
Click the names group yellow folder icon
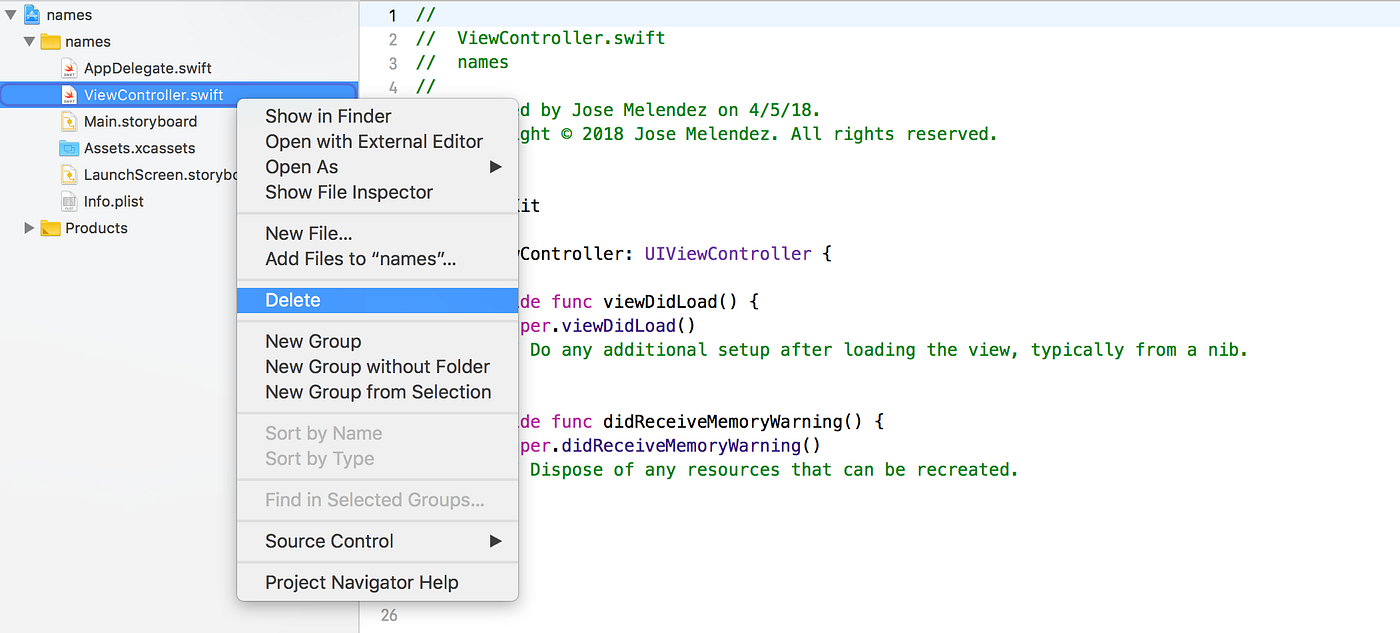[52, 41]
